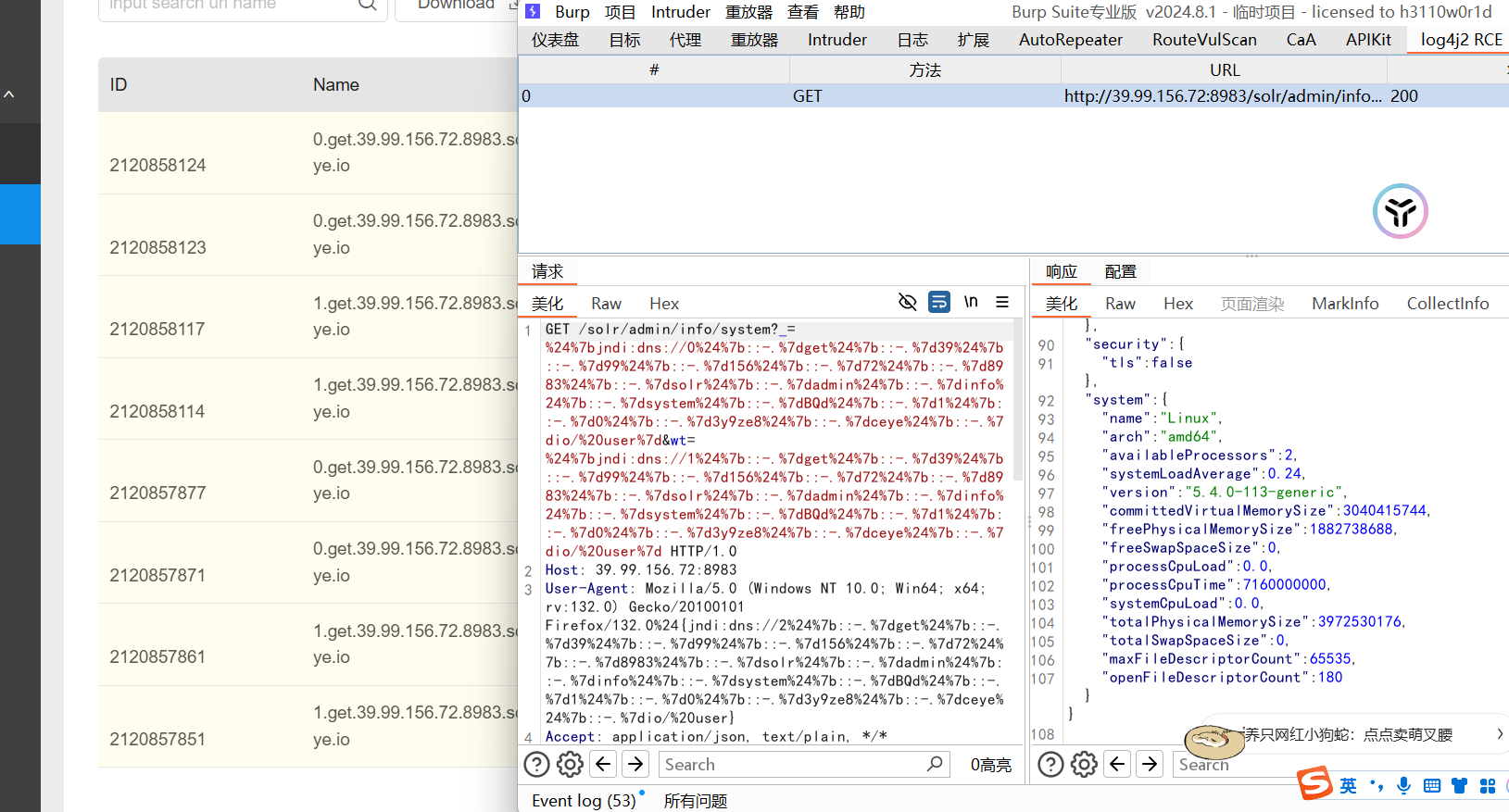Switch to the 仪表盘 tab
Image resolution: width=1509 pixels, height=812 pixels.
[x=555, y=40]
